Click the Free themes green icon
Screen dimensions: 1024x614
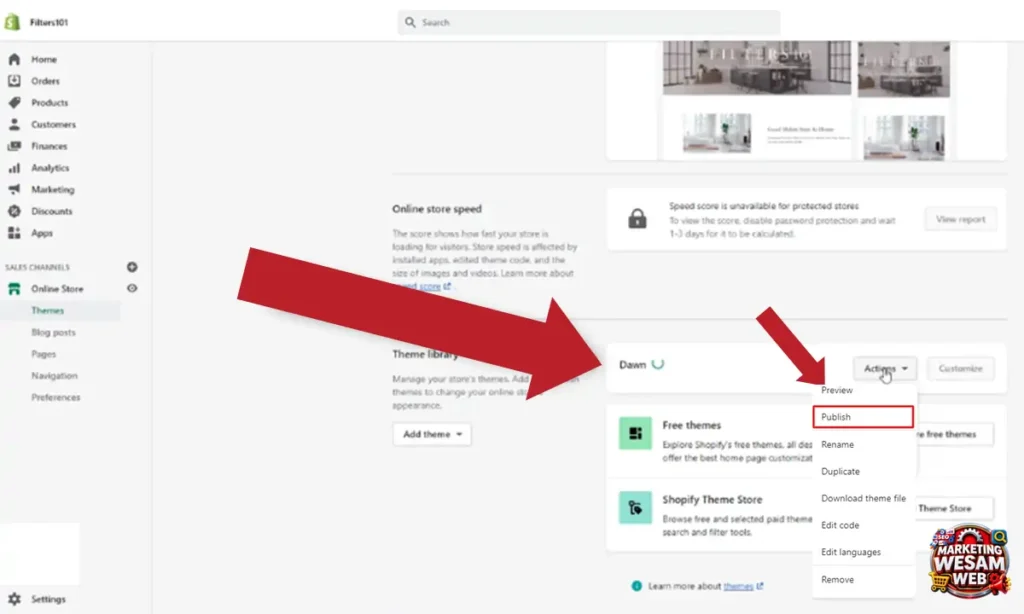click(x=635, y=433)
